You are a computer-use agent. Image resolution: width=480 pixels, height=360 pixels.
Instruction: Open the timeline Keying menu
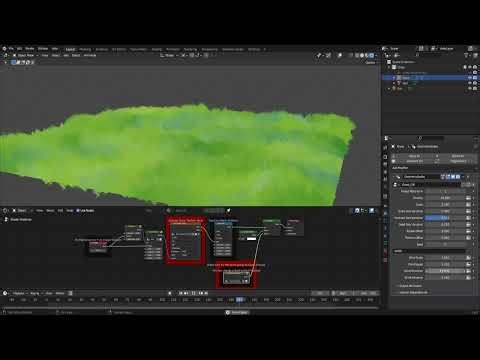coord(35,293)
